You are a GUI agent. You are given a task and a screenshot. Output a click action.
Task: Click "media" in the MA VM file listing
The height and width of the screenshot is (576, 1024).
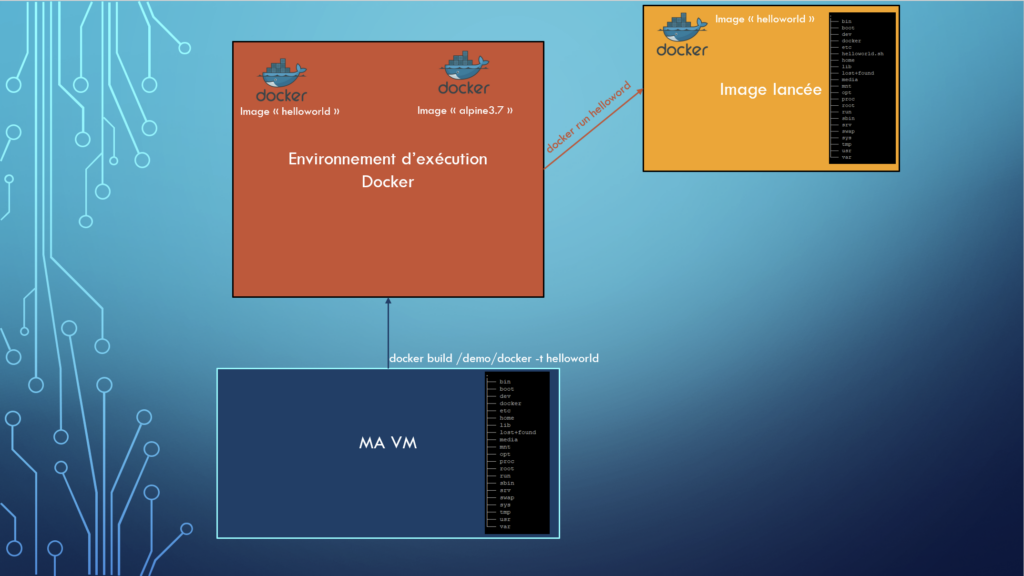[509, 440]
